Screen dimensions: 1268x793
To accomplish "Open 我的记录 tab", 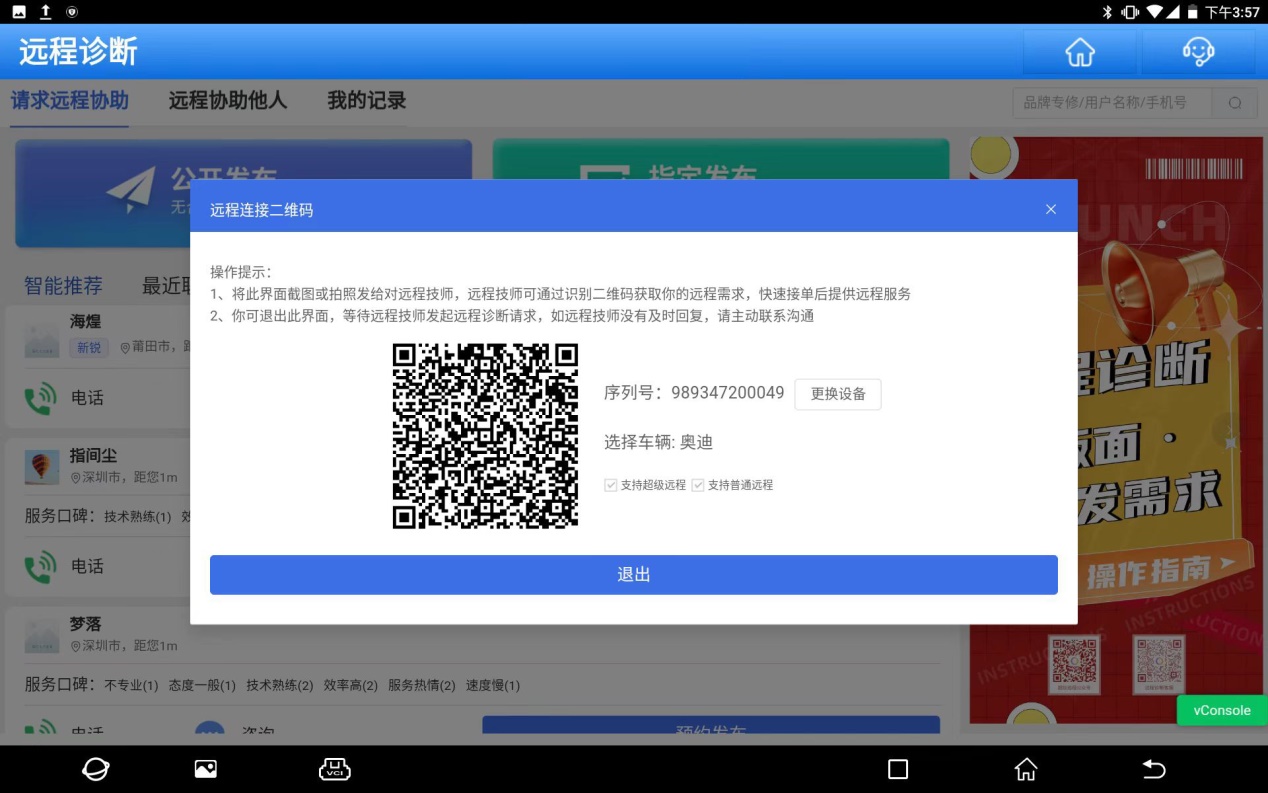I will click(x=367, y=101).
